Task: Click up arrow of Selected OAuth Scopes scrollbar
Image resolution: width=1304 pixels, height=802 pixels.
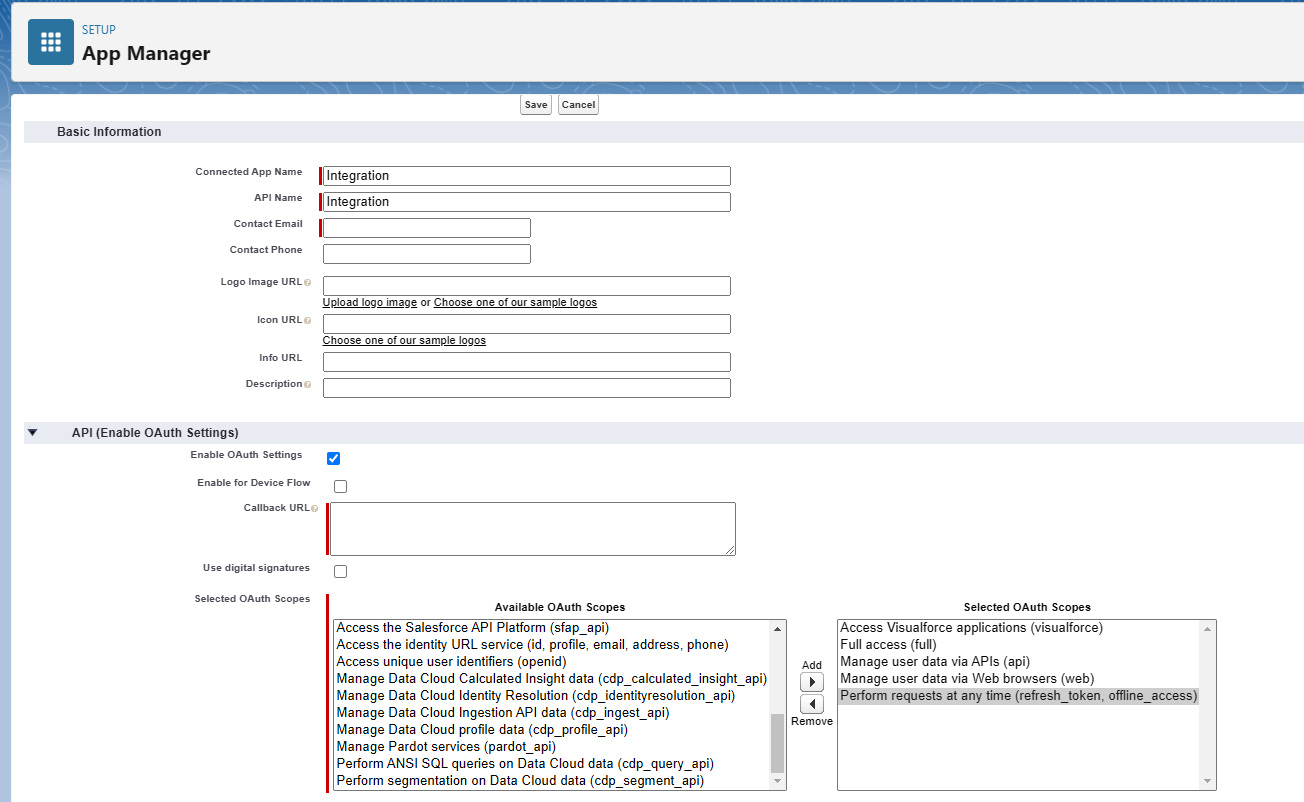Action: coord(1208,629)
